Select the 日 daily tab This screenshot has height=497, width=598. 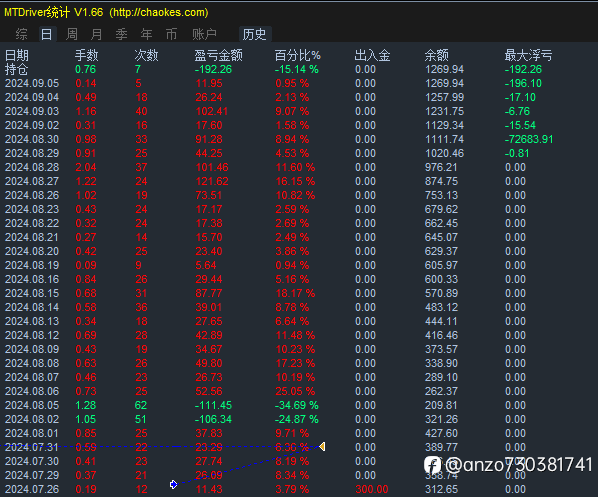tap(47, 34)
